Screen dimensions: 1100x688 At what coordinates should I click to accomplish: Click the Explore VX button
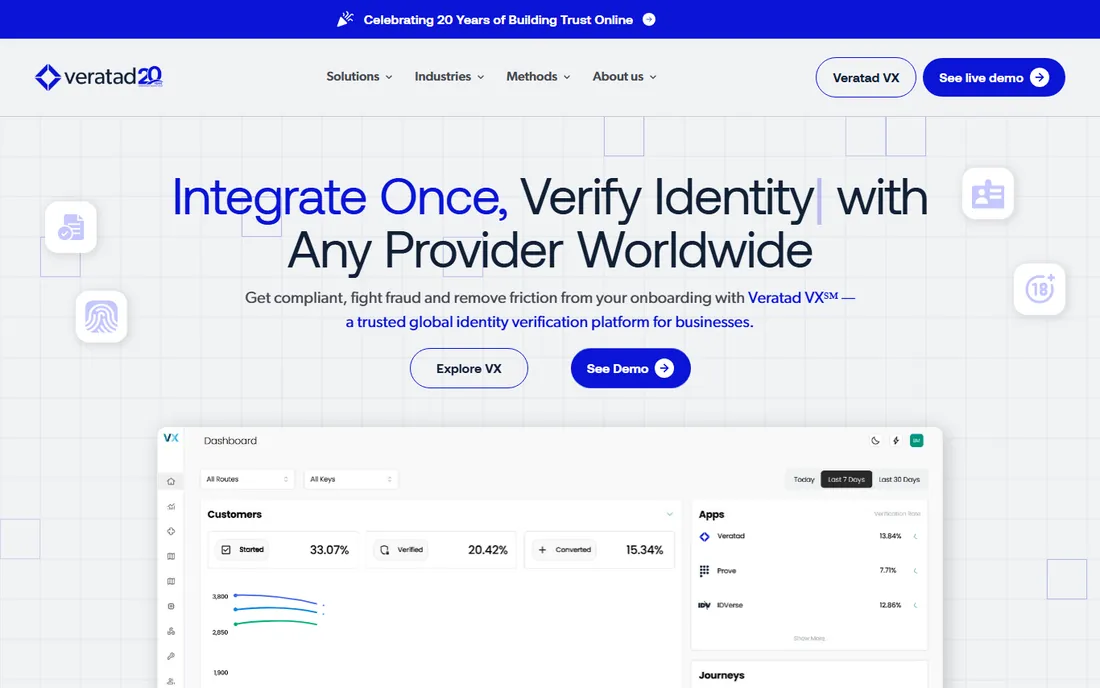(469, 368)
